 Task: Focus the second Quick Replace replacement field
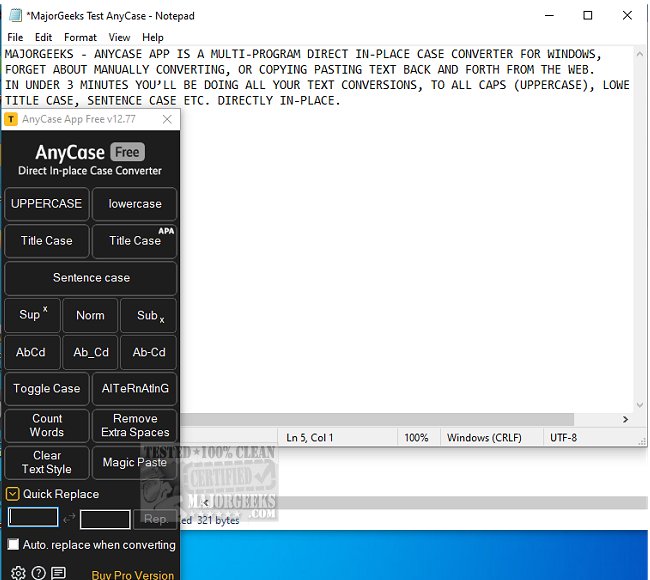[x=105, y=519]
